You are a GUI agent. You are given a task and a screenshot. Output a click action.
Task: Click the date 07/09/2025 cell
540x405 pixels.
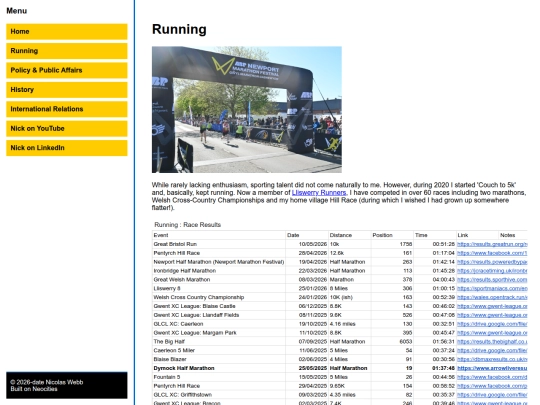307,342
